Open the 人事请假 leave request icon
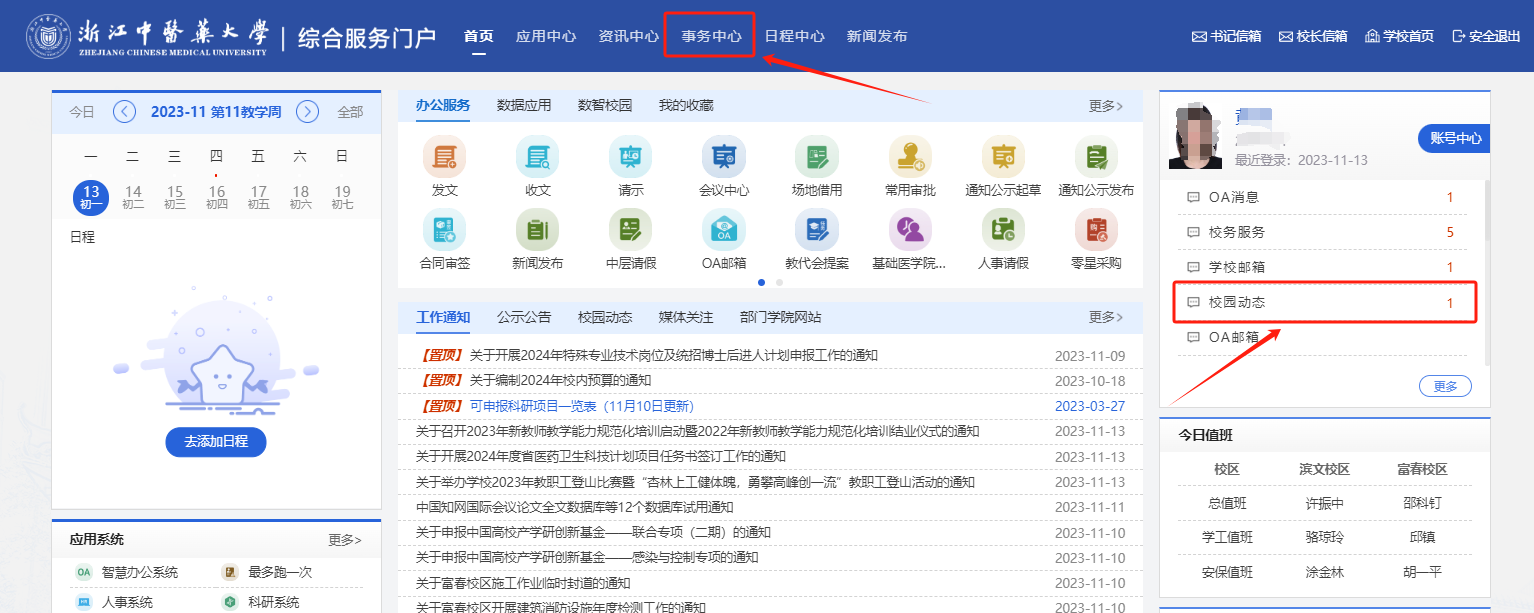The height and width of the screenshot is (613, 1534). point(1003,231)
